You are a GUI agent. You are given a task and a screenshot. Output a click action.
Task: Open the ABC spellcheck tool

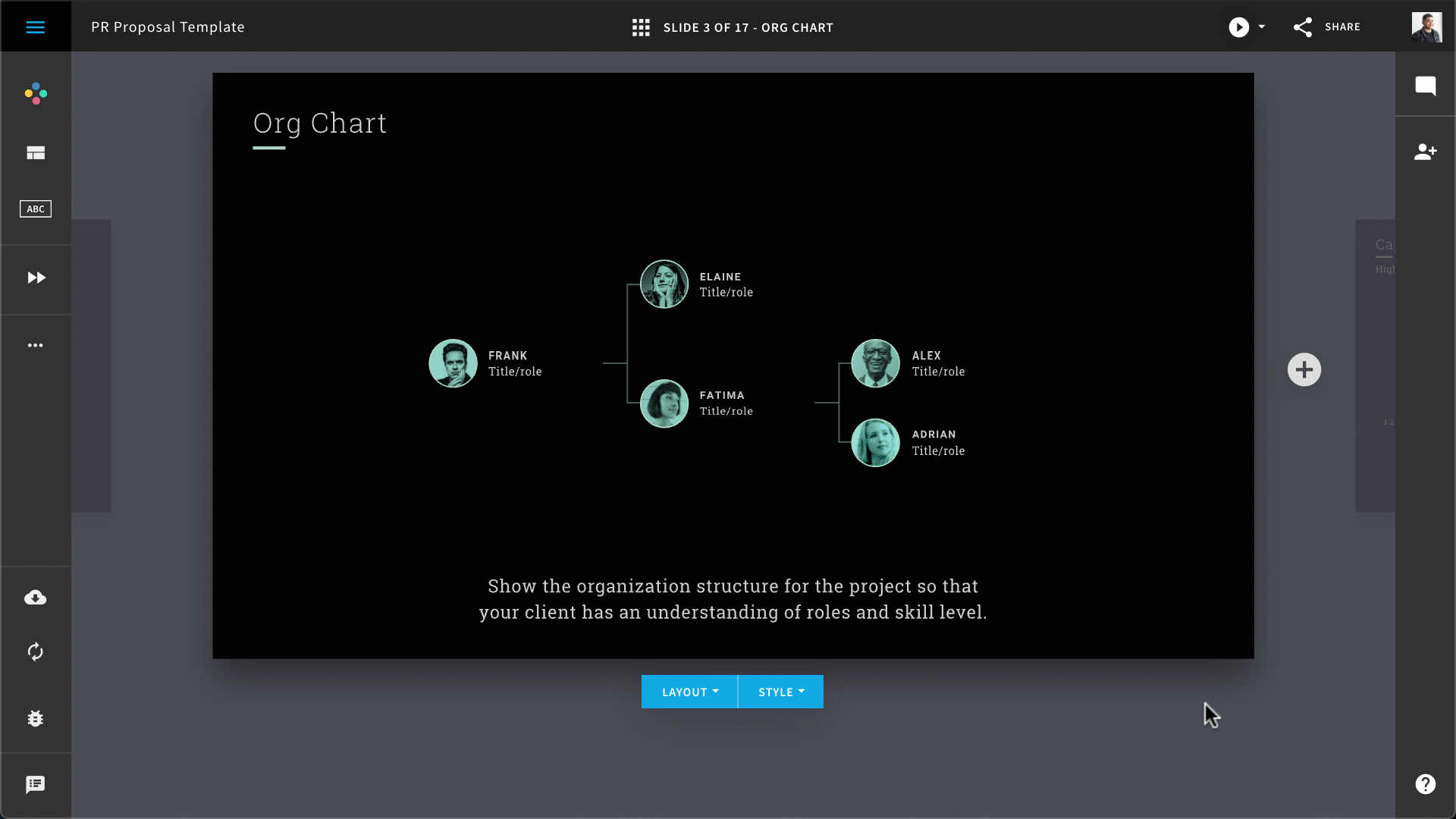click(x=35, y=209)
